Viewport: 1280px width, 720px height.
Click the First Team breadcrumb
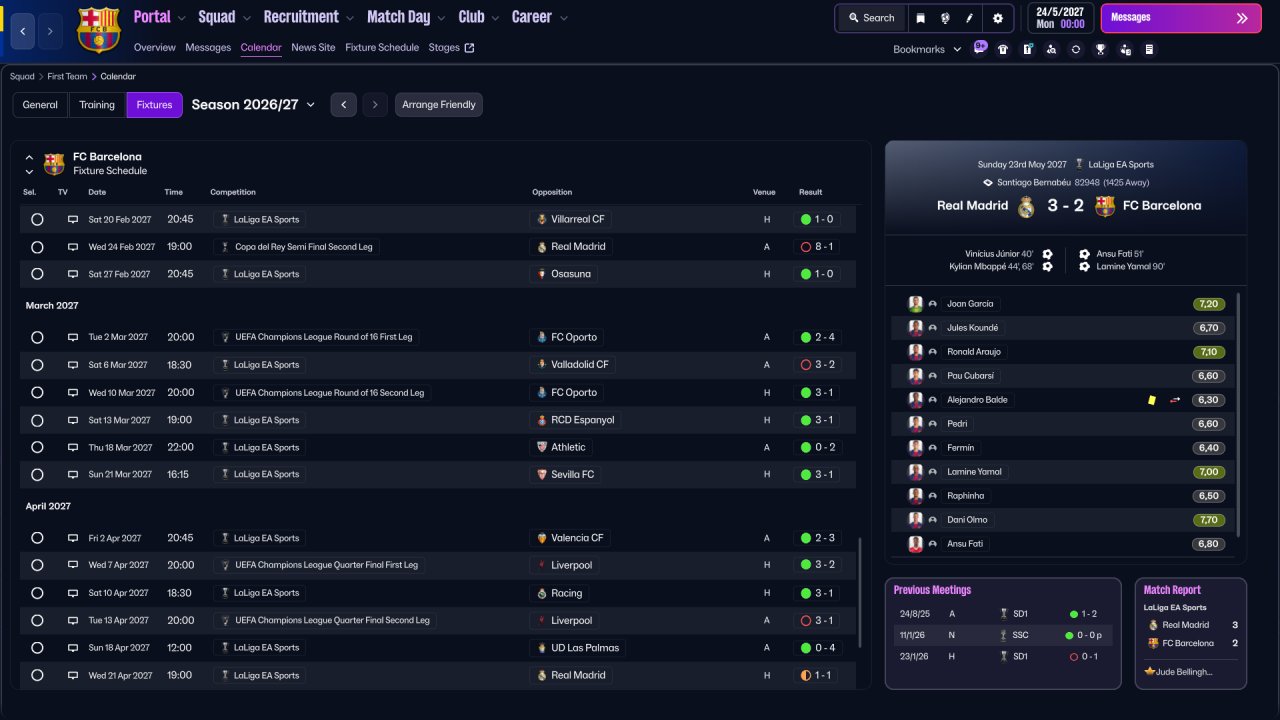[x=67, y=77]
